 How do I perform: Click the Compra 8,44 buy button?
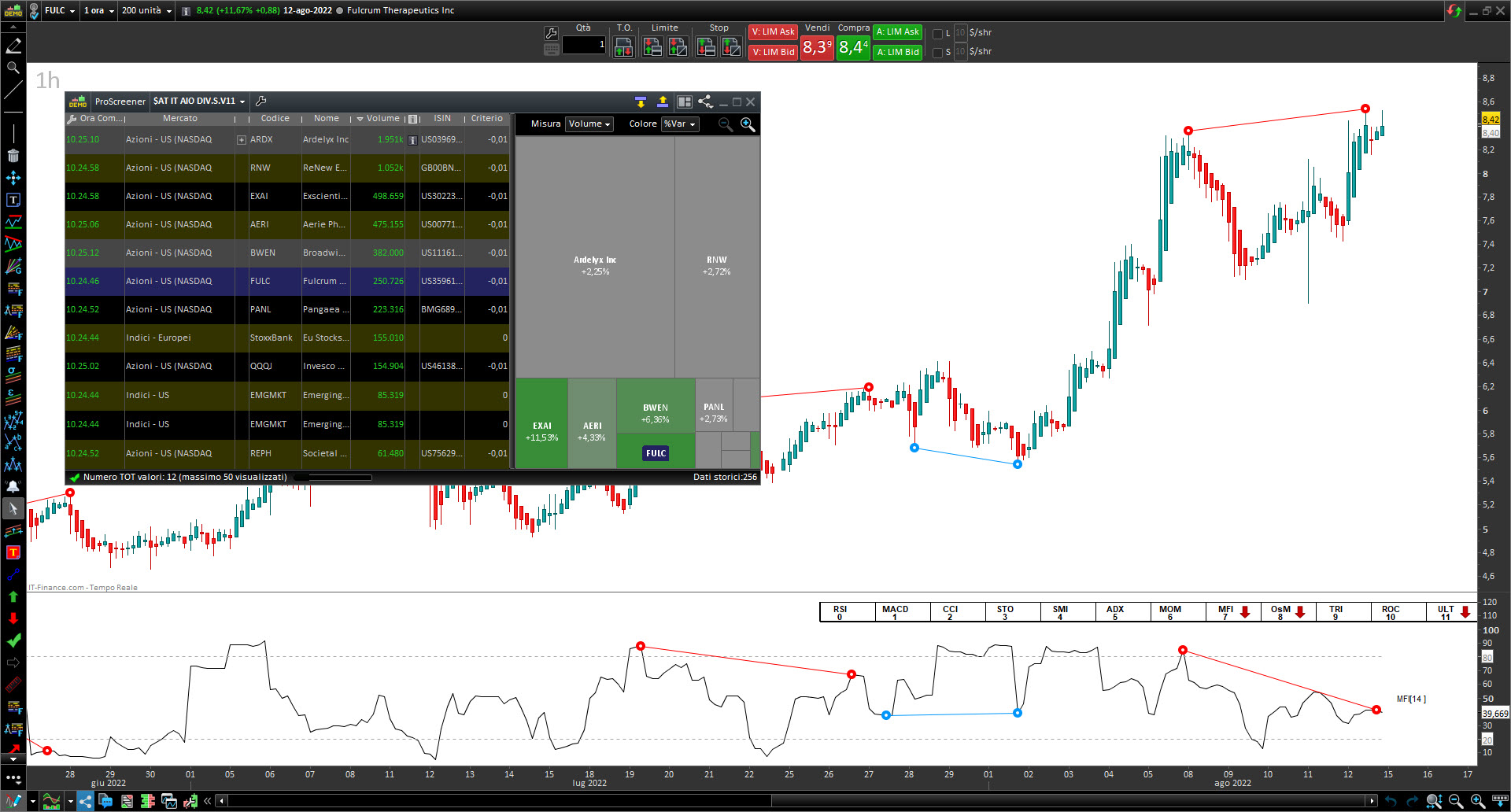tap(853, 47)
